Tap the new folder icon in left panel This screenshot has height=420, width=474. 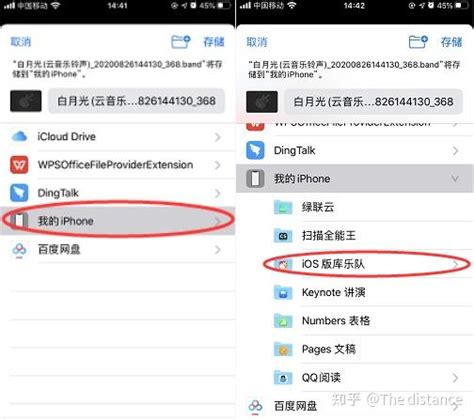pos(181,42)
